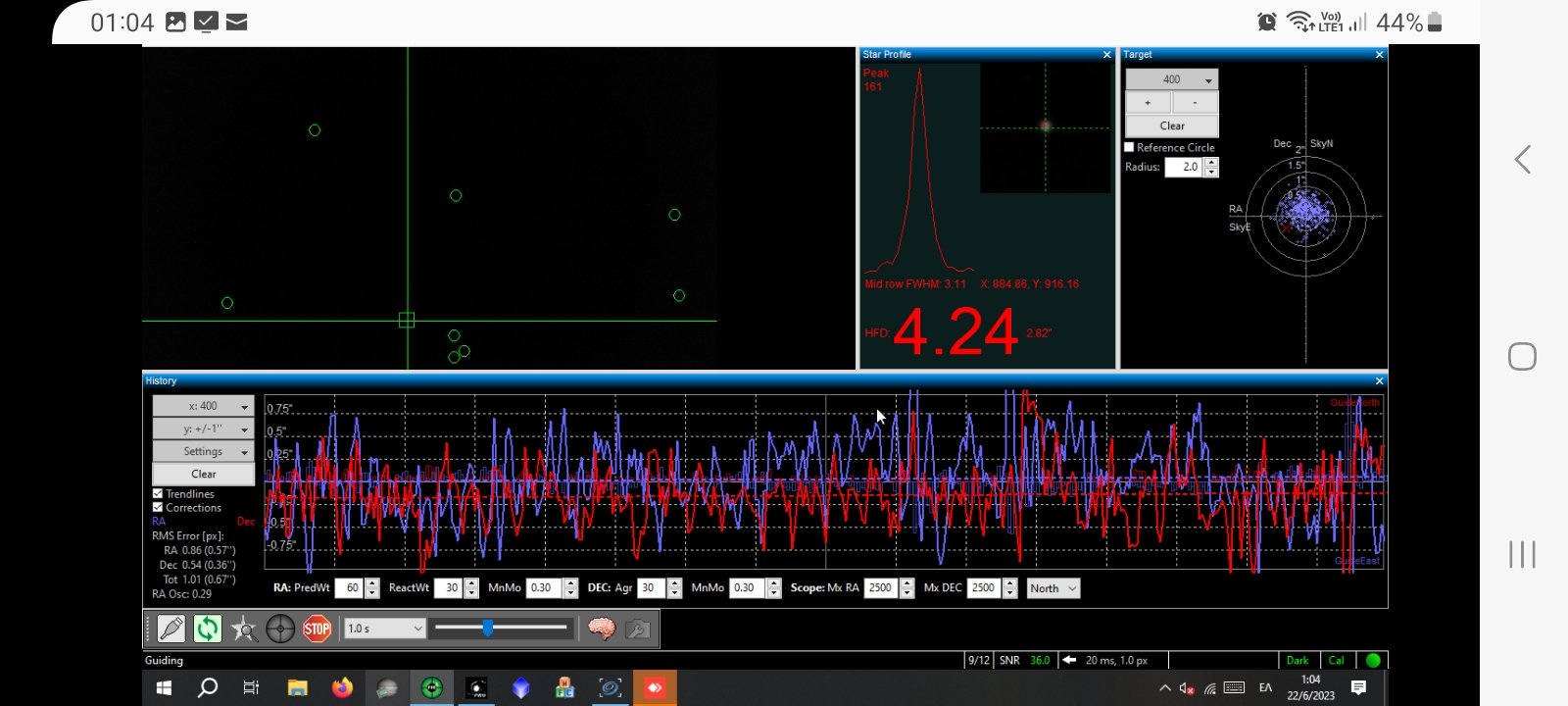Click the camera settings wrench icon
Screen dimensions: 1568x706
click(x=638, y=629)
